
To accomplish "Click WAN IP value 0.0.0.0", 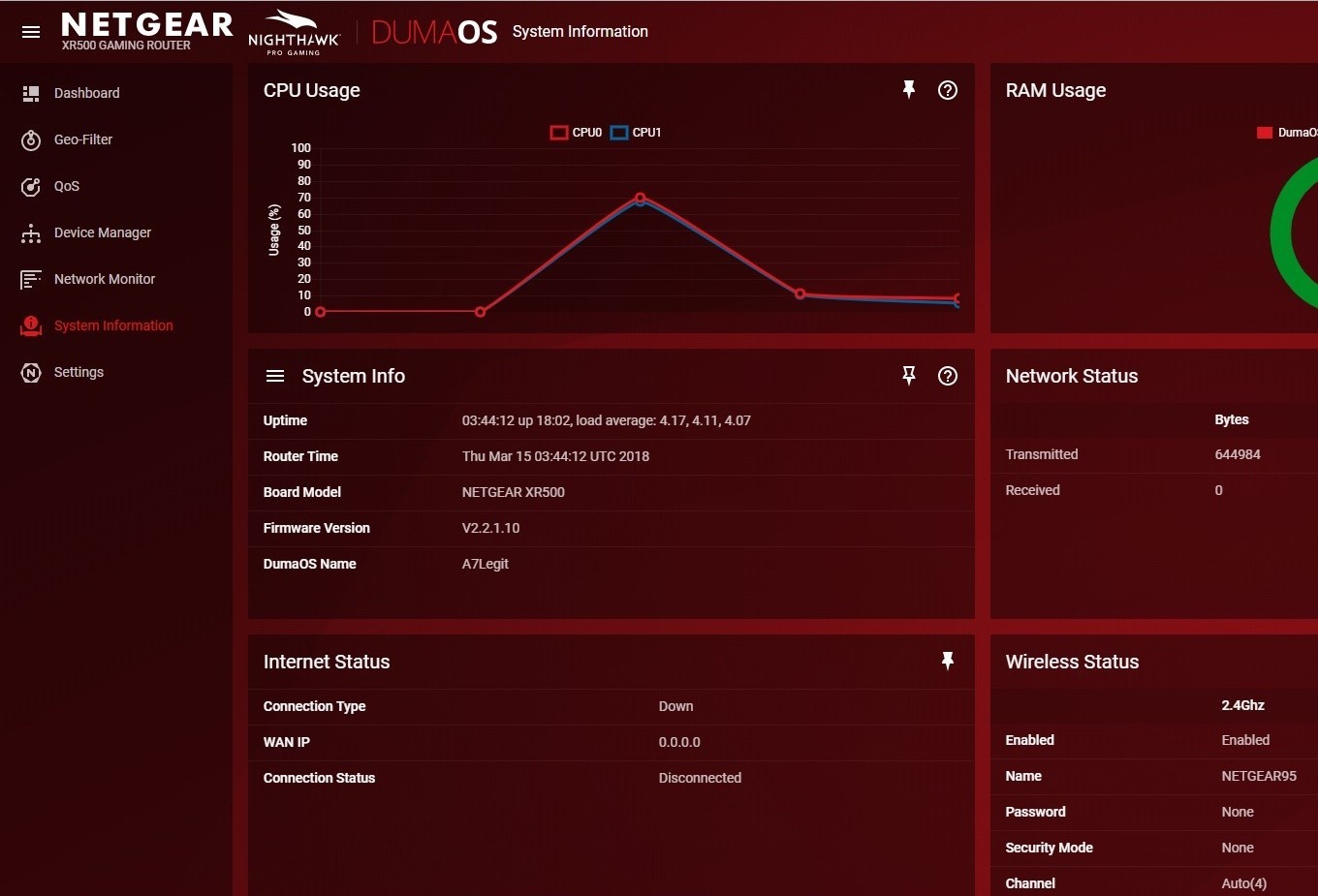I will (x=679, y=742).
